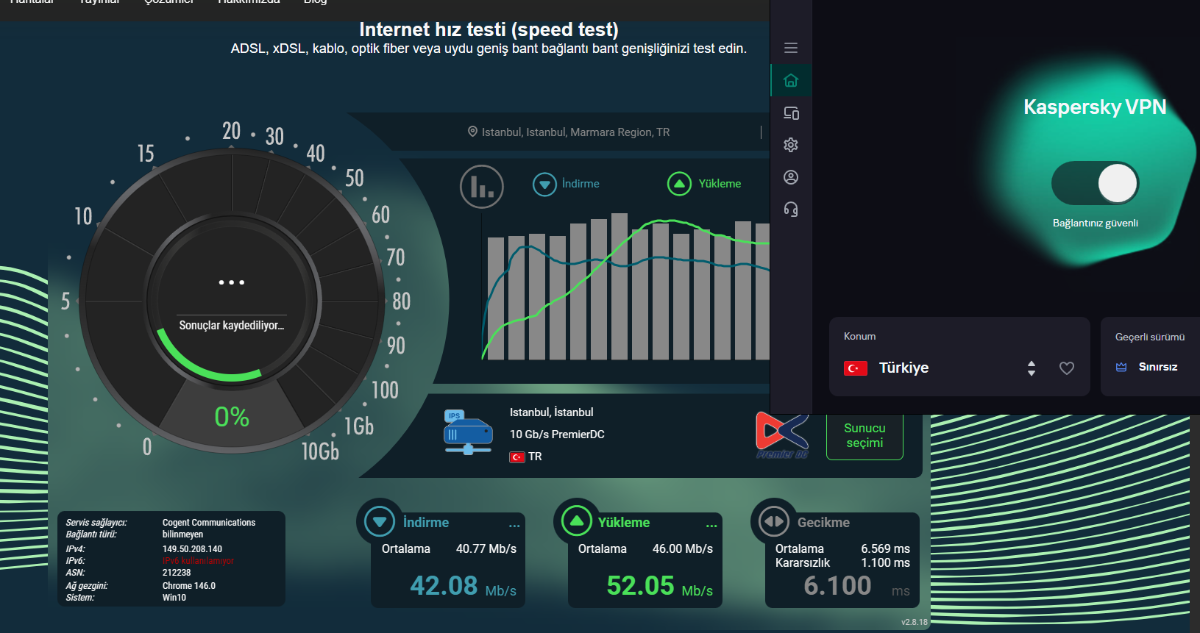
Task: Add Türkiye to favorites with heart icon
Action: click(x=1066, y=368)
